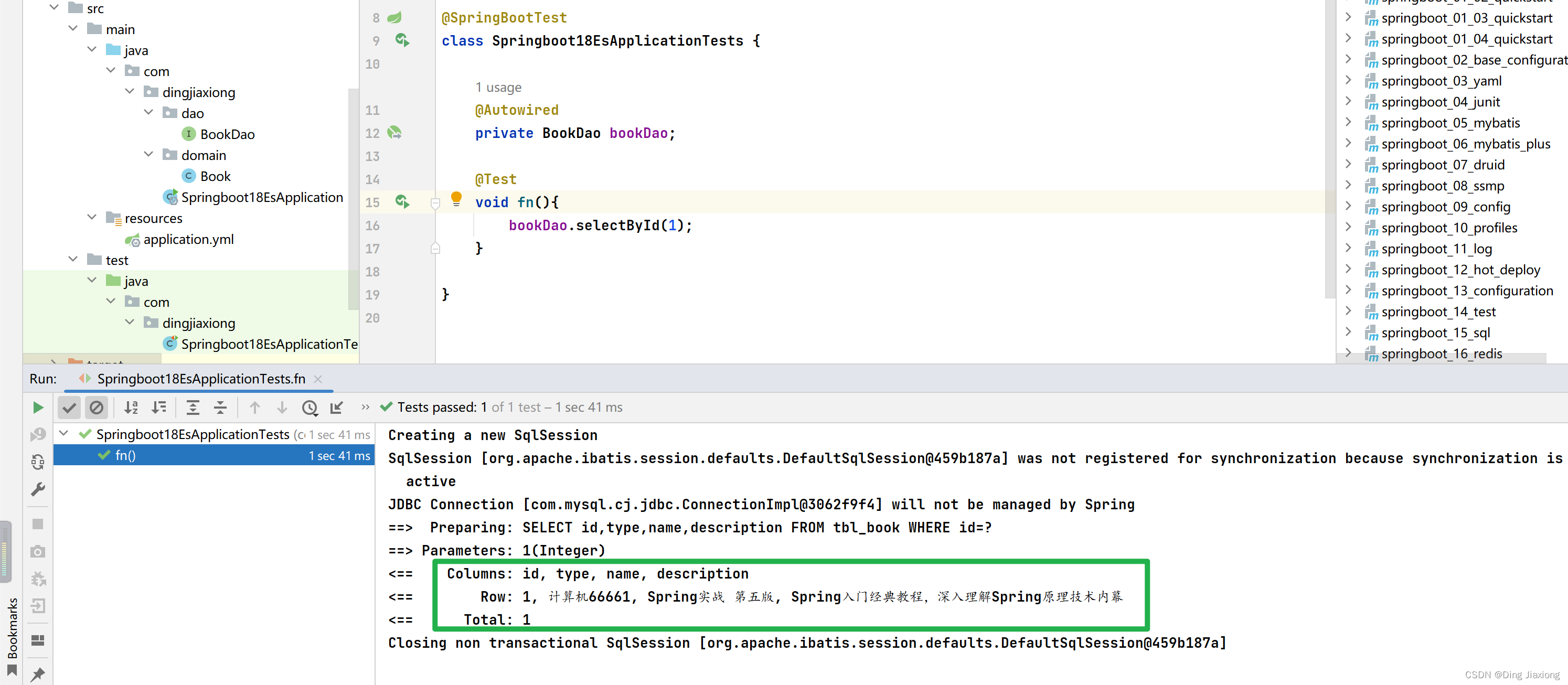Click run class gutter icon on line 9

[402, 40]
